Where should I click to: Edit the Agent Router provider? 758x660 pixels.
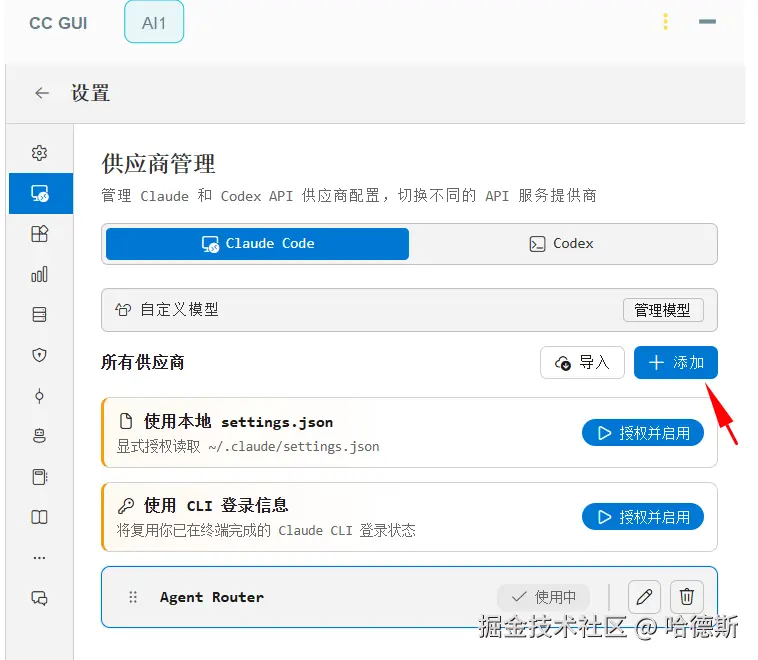(x=644, y=597)
